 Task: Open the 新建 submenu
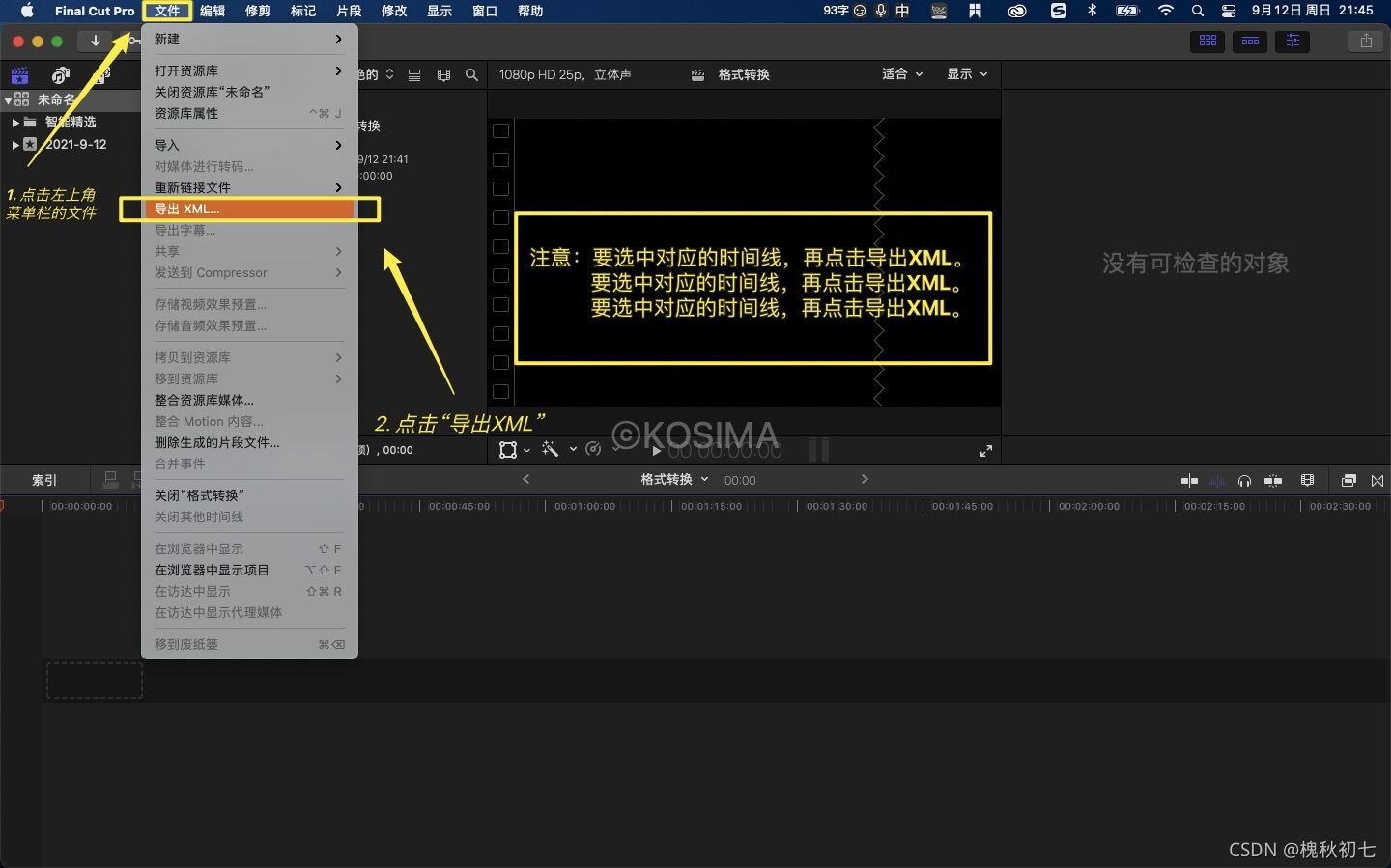click(x=249, y=39)
